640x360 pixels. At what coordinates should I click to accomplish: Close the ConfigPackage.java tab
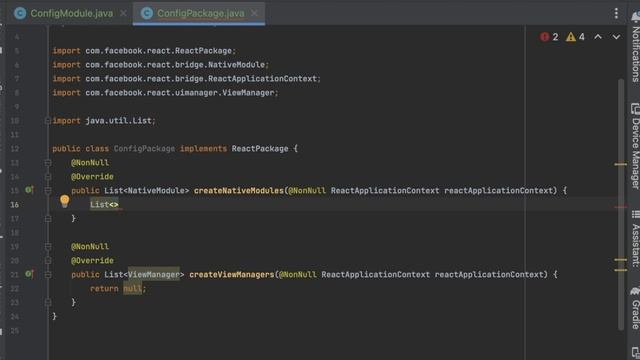(x=254, y=13)
